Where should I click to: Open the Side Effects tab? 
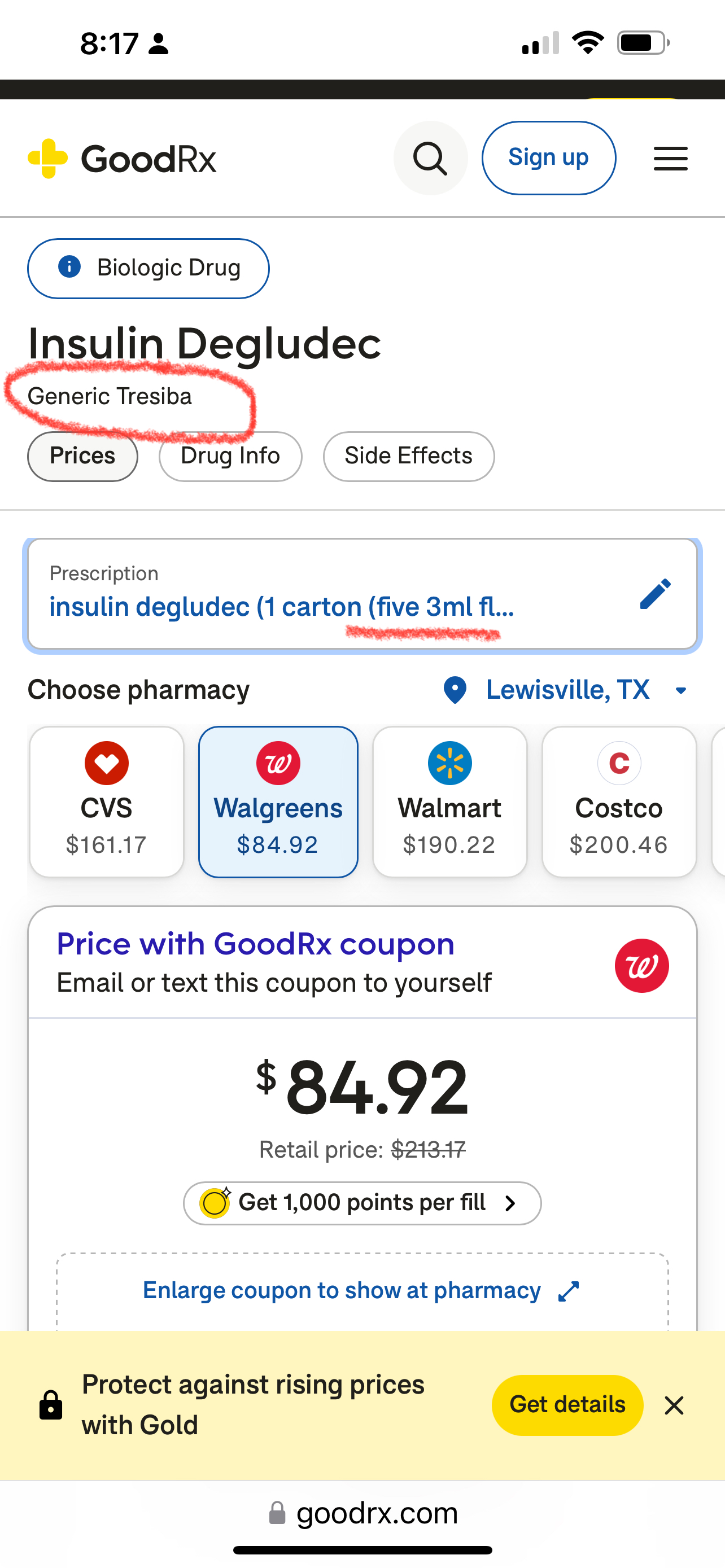point(408,456)
